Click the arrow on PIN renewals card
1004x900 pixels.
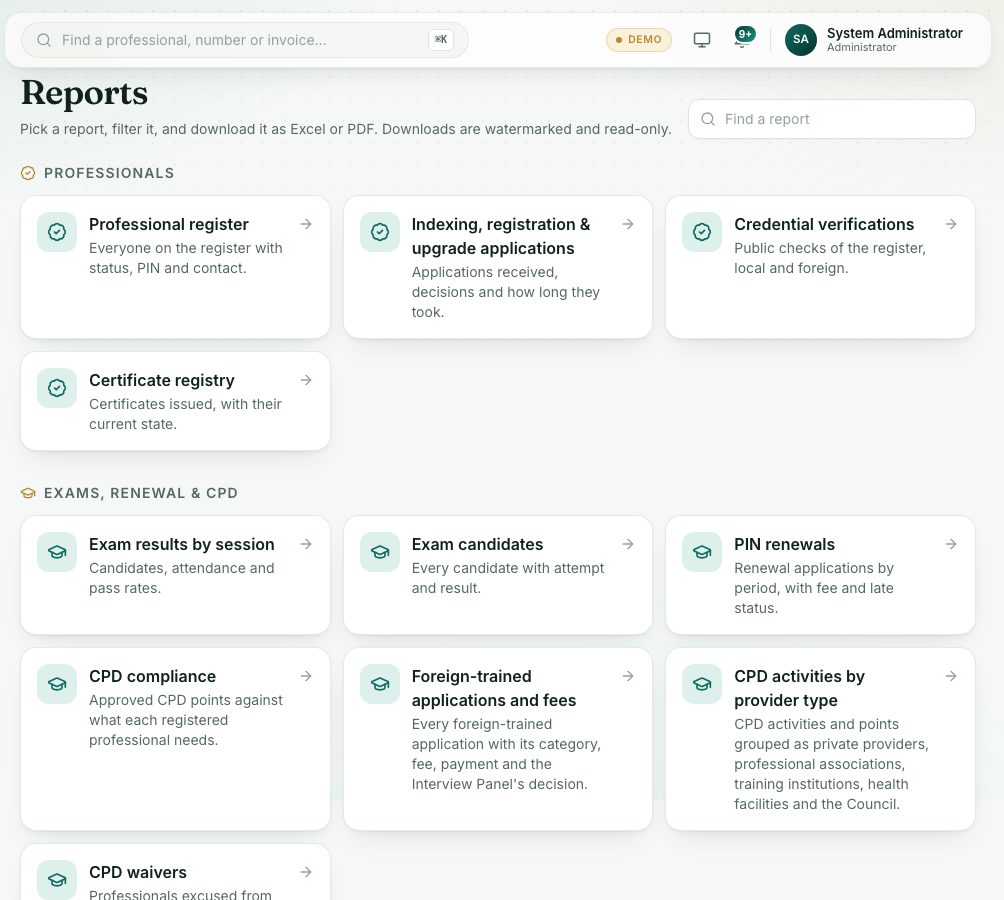point(951,544)
